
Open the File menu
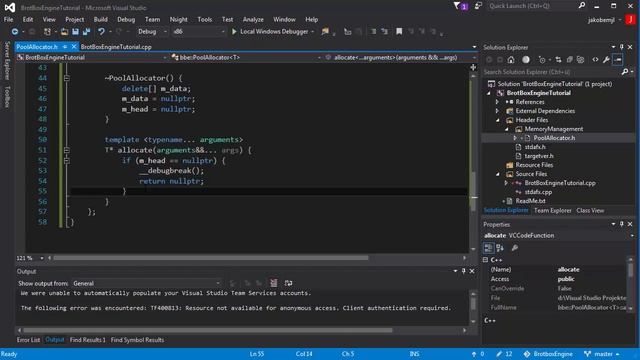point(9,19)
